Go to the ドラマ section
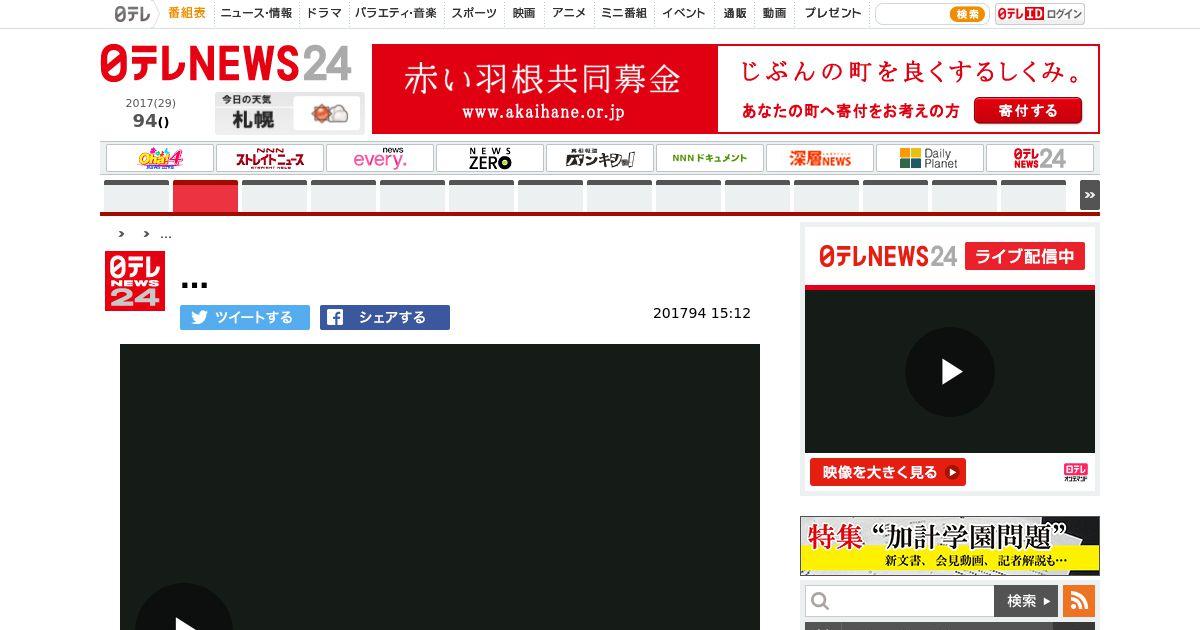This screenshot has height=630, width=1200. [x=324, y=13]
